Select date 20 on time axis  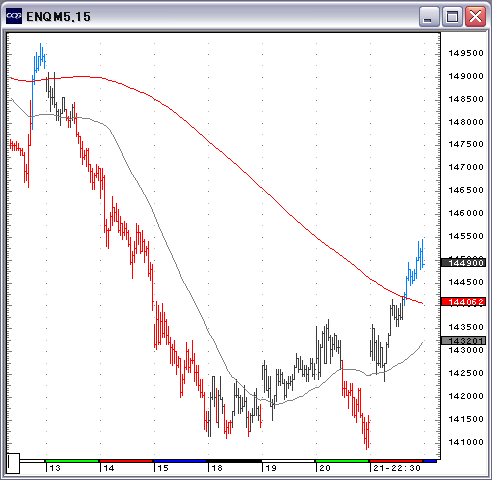click(x=325, y=468)
